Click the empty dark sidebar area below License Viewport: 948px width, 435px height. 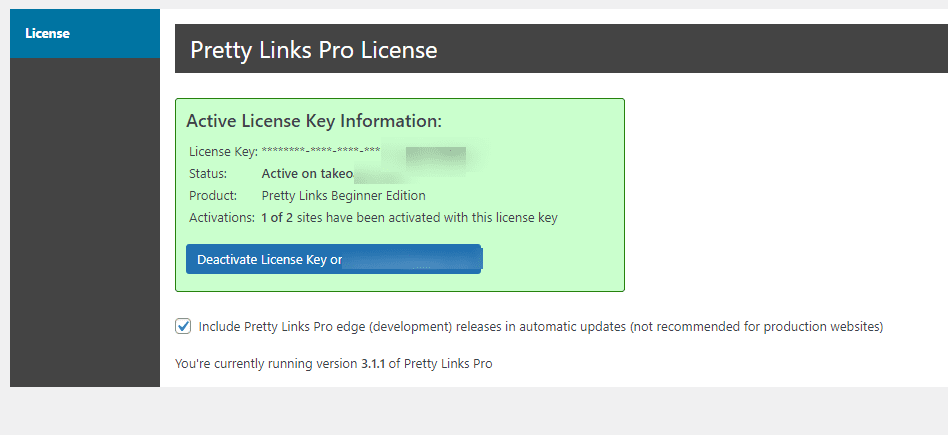[85, 222]
